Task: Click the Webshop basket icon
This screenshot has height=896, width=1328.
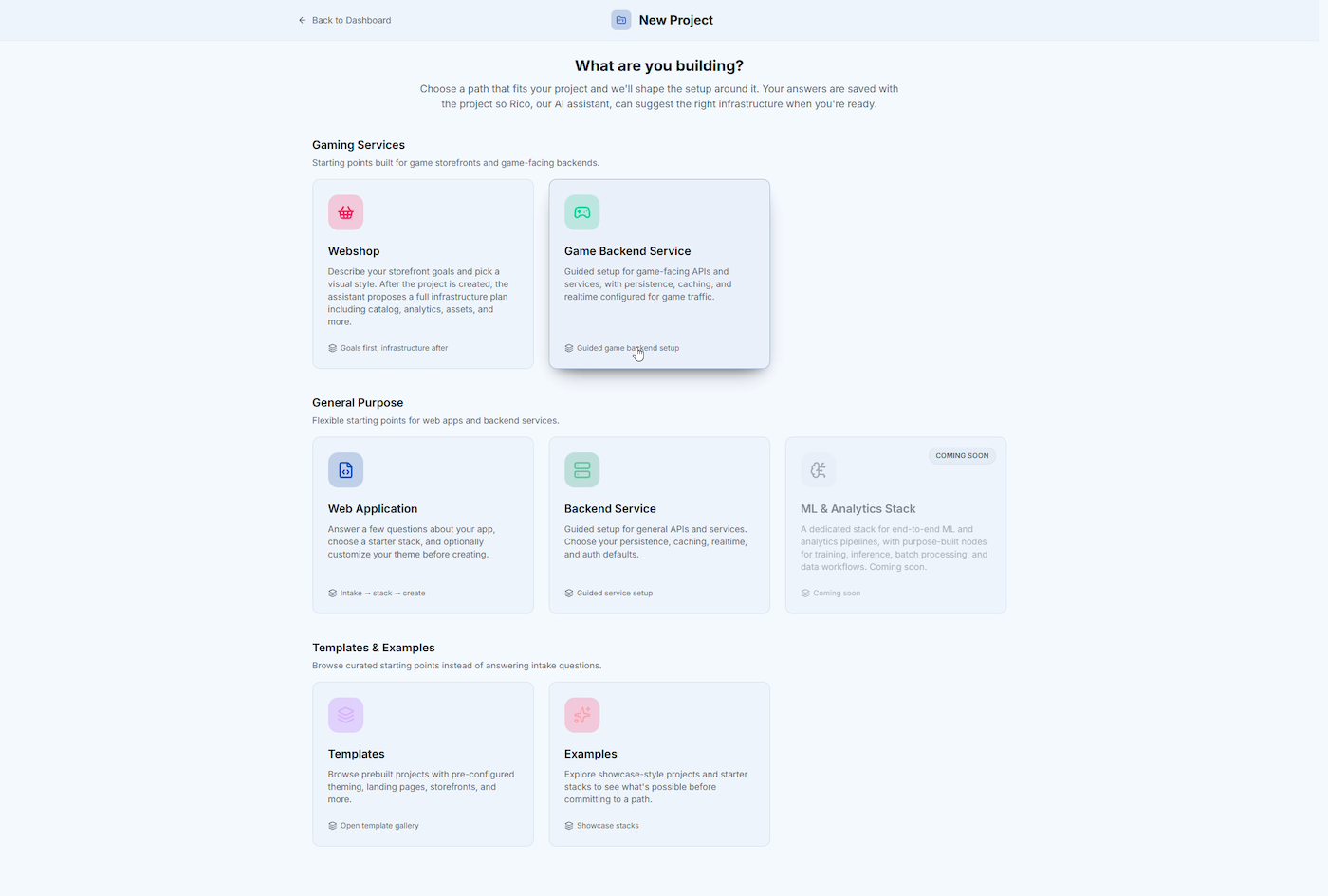Action: click(345, 212)
